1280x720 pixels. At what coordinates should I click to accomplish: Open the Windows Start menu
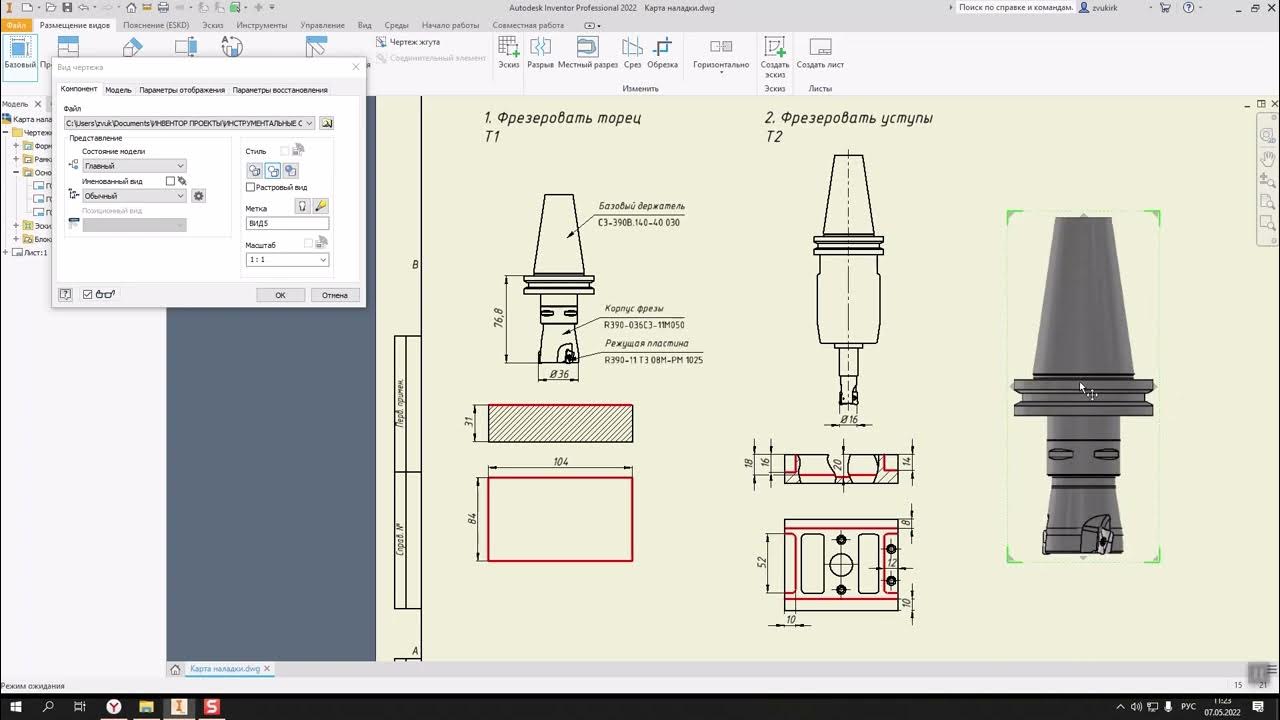tap(16, 707)
